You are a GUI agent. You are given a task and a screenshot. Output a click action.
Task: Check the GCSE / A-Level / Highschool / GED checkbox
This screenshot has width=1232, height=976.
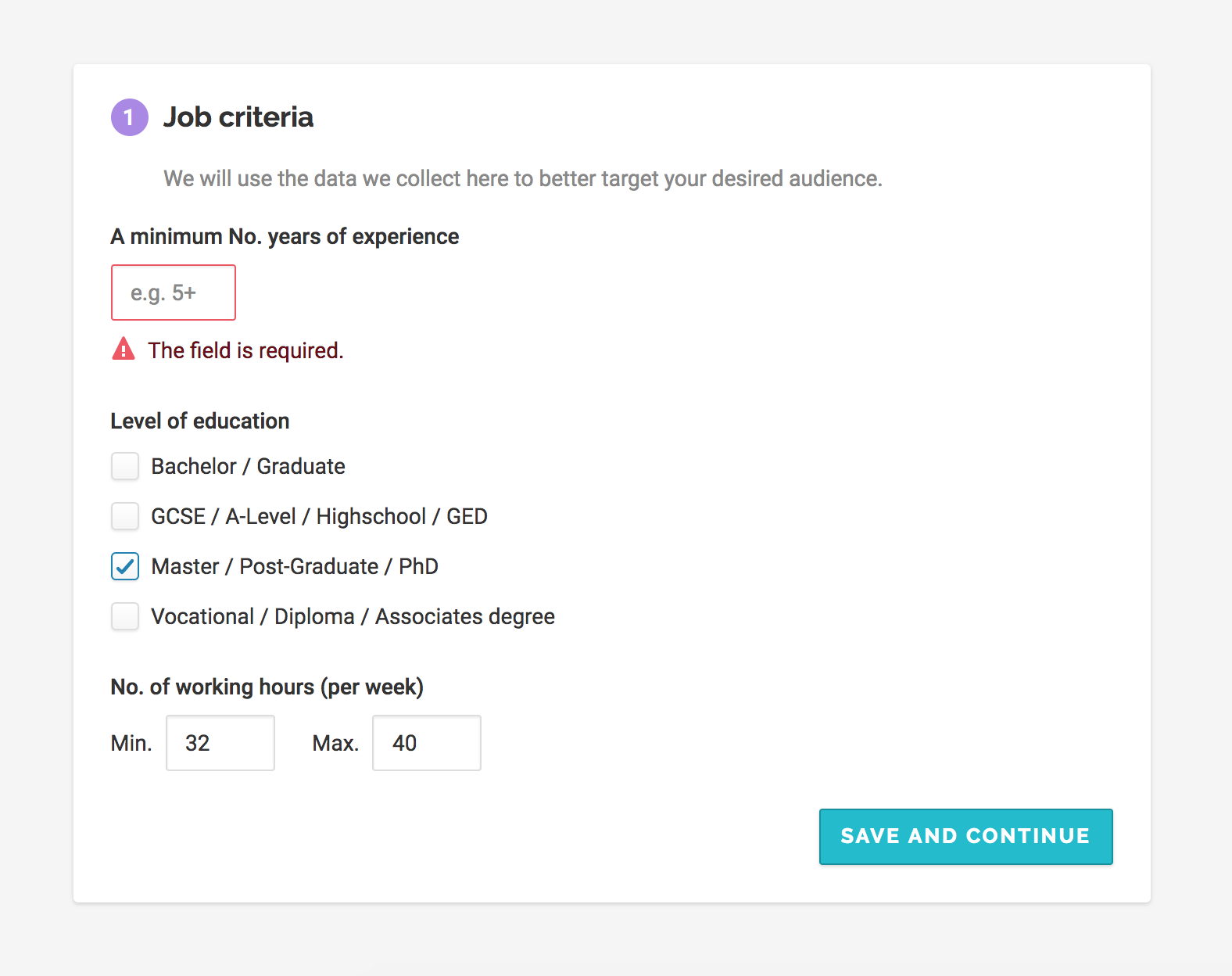click(125, 516)
